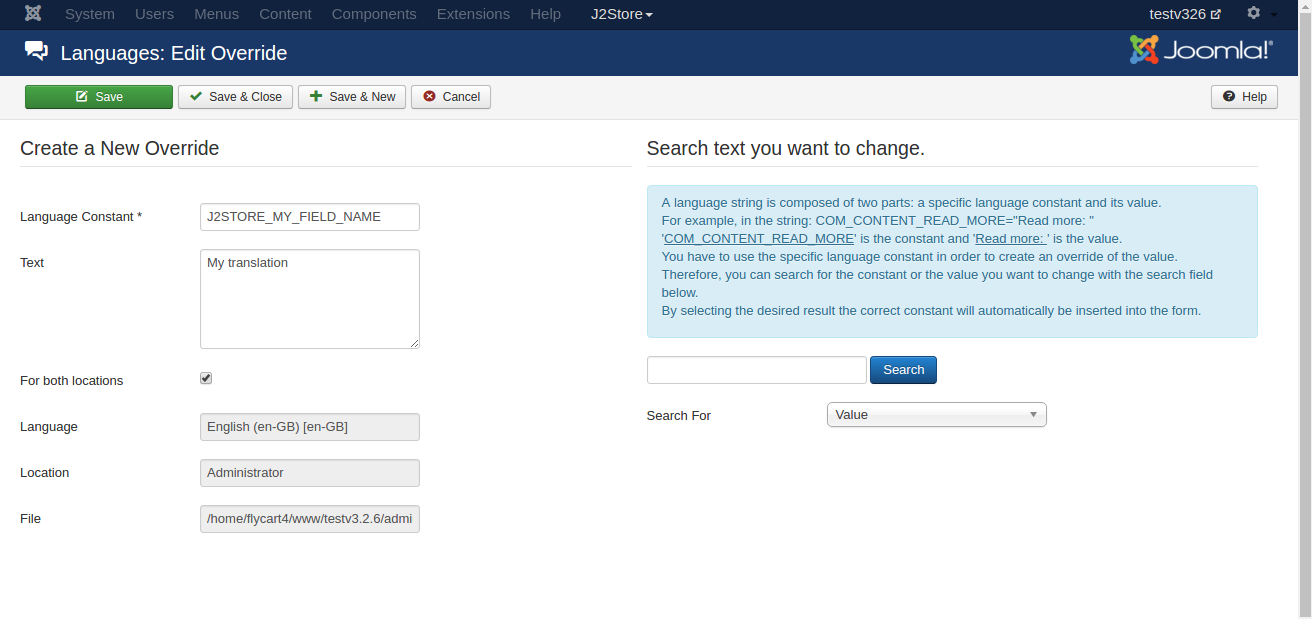Expand the Search For dropdown showing Value
Screen dimensions: 1312x619
click(x=936, y=415)
